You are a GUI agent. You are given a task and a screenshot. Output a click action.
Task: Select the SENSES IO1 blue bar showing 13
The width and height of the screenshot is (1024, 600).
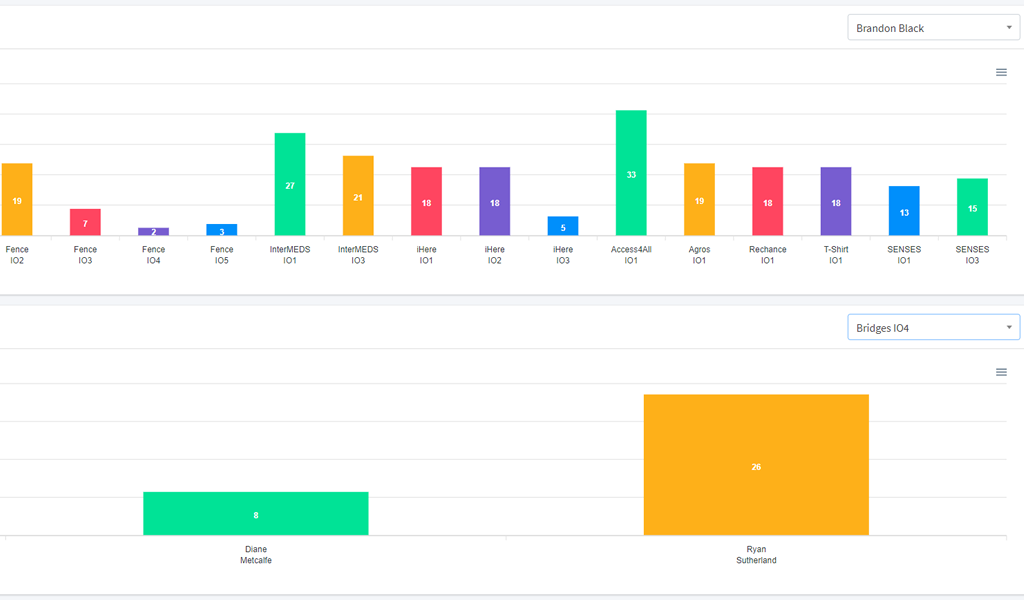click(904, 211)
